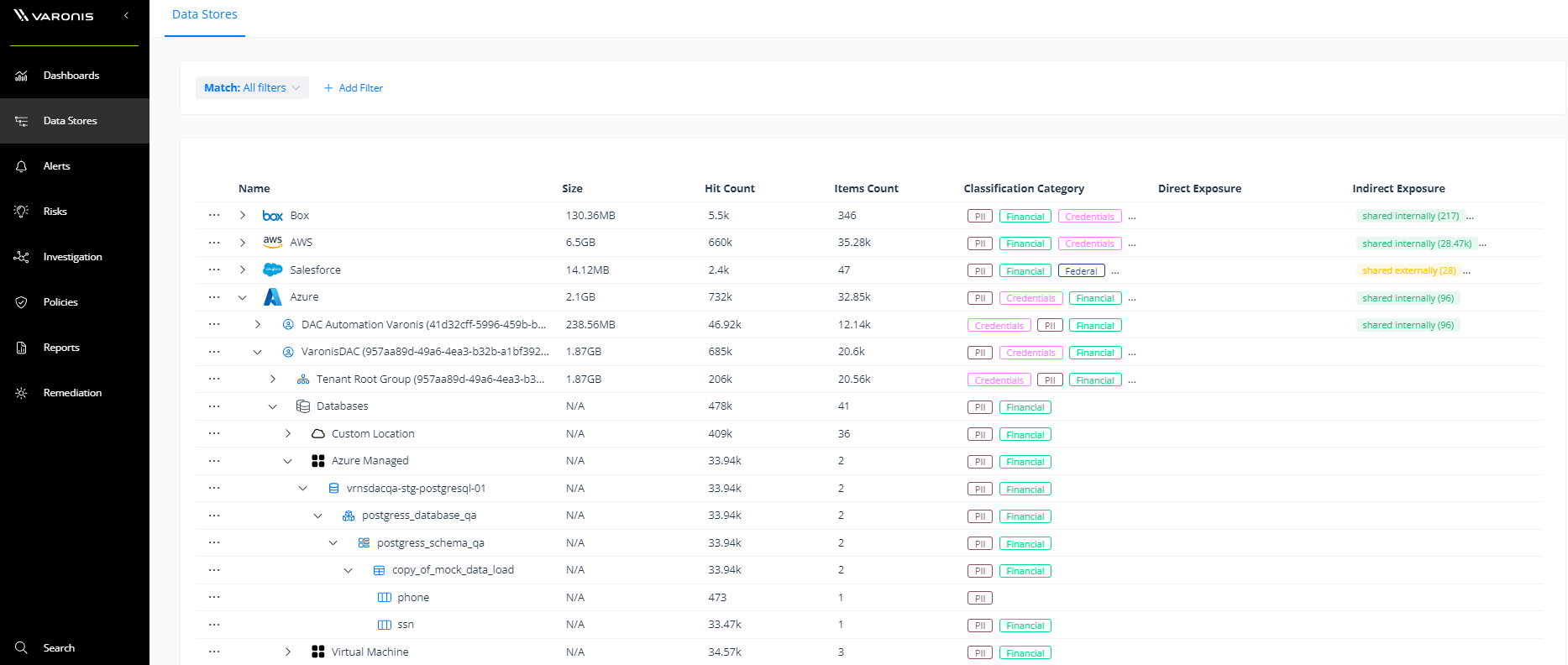Click the phone column icon
This screenshot has width=1568, height=665.
(x=385, y=598)
